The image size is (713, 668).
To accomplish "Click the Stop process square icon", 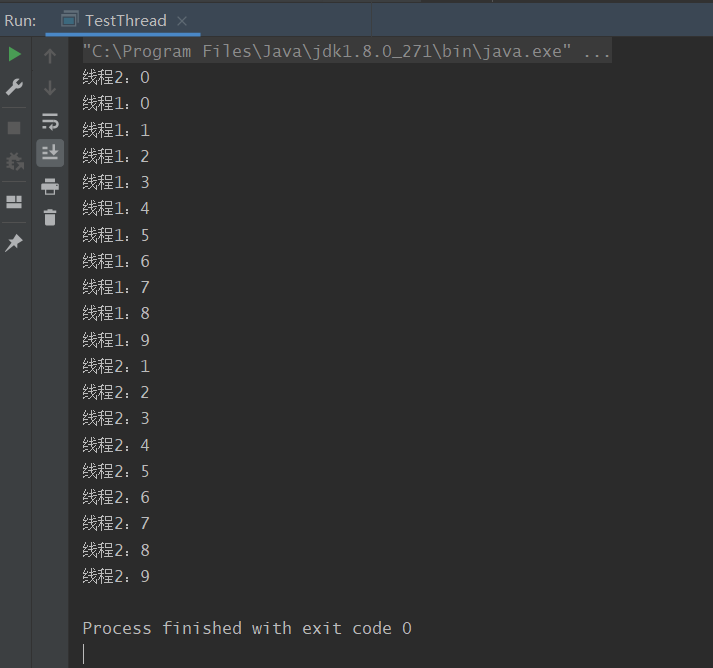I will [14, 128].
